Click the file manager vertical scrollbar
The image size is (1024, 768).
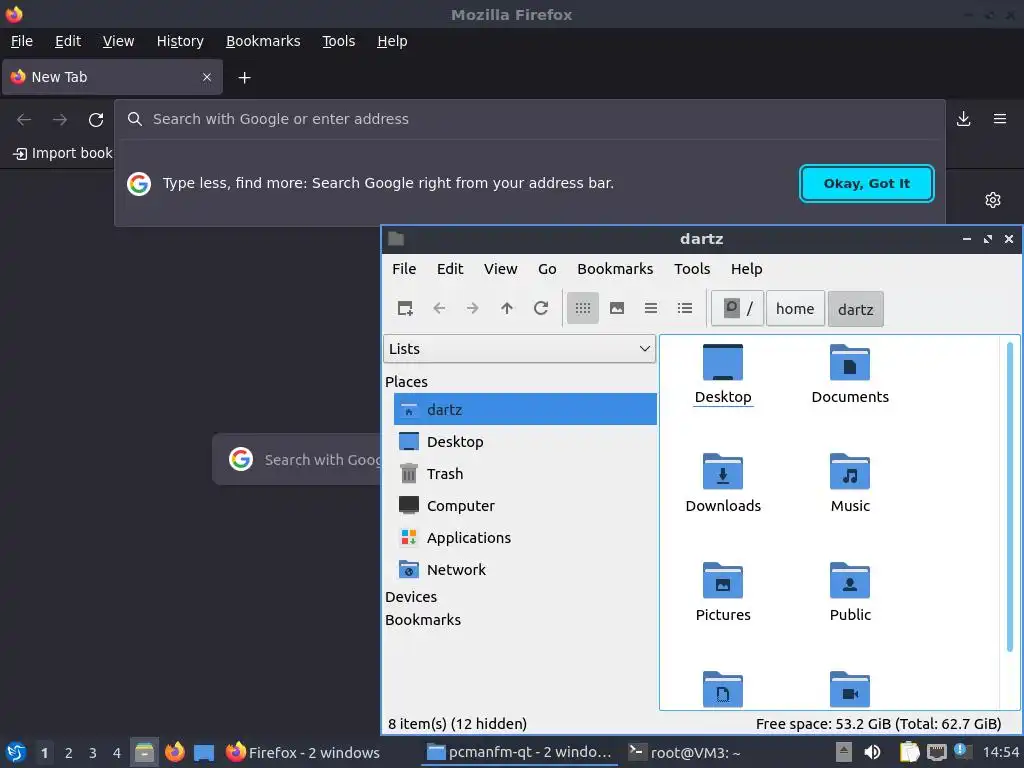pyautogui.click(x=1010, y=496)
